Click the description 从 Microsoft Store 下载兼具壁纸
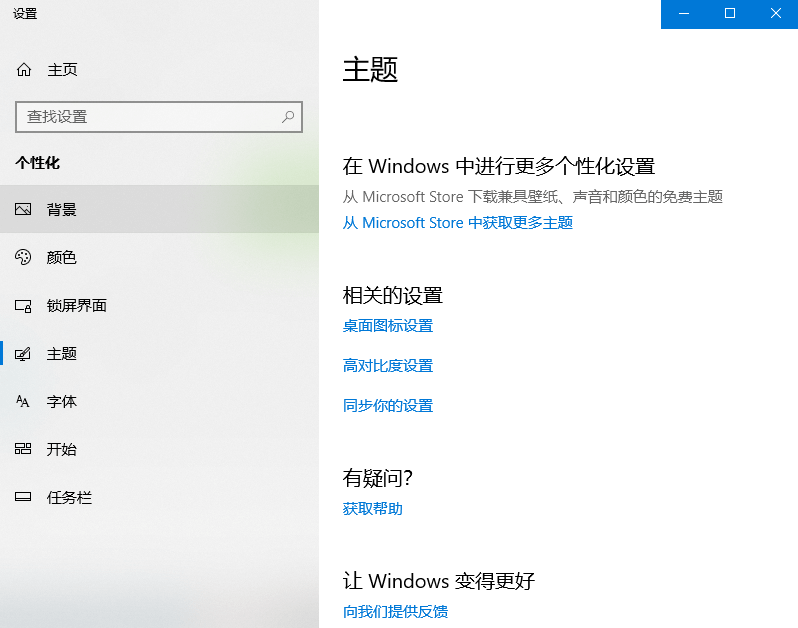Image resolution: width=798 pixels, height=628 pixels. [x=533, y=197]
